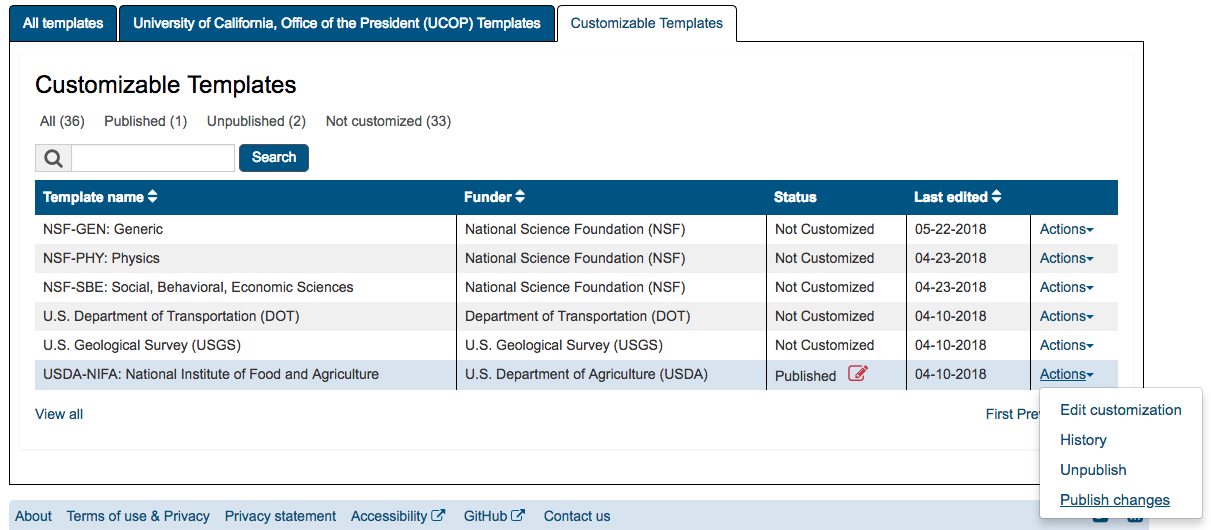
Task: Switch to the All templates tab
Action: point(63,23)
